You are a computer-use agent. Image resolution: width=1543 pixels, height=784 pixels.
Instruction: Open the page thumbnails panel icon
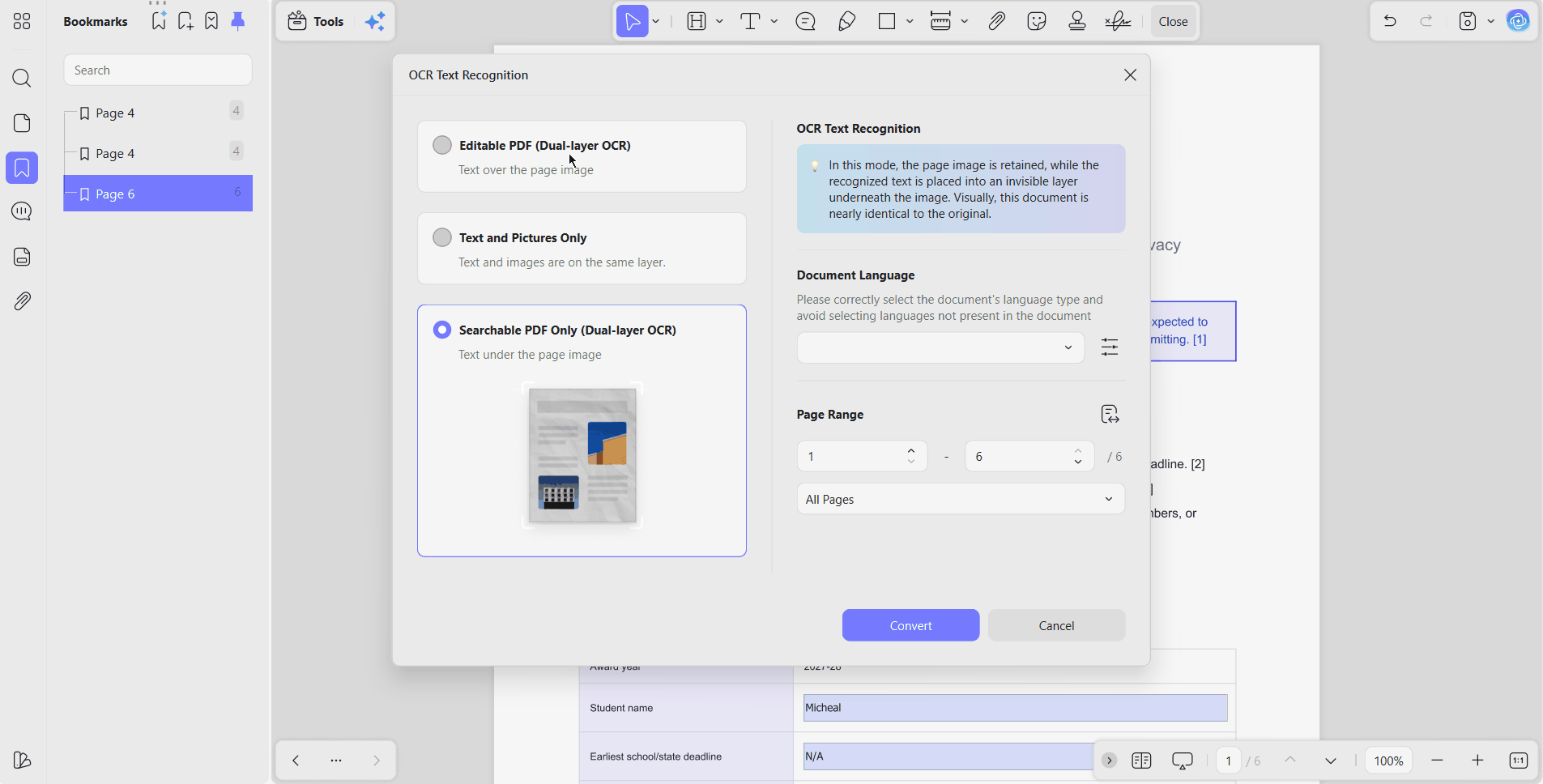22,123
